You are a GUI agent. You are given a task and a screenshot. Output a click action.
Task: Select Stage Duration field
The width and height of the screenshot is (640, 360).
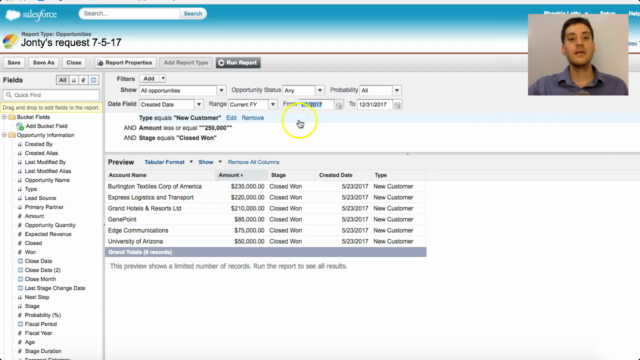coord(43,351)
